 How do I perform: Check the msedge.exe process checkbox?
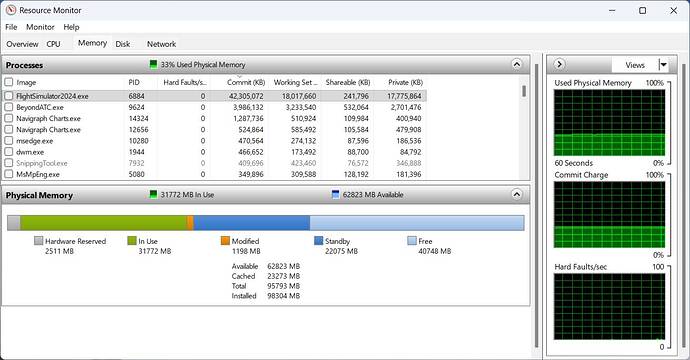coord(9,141)
